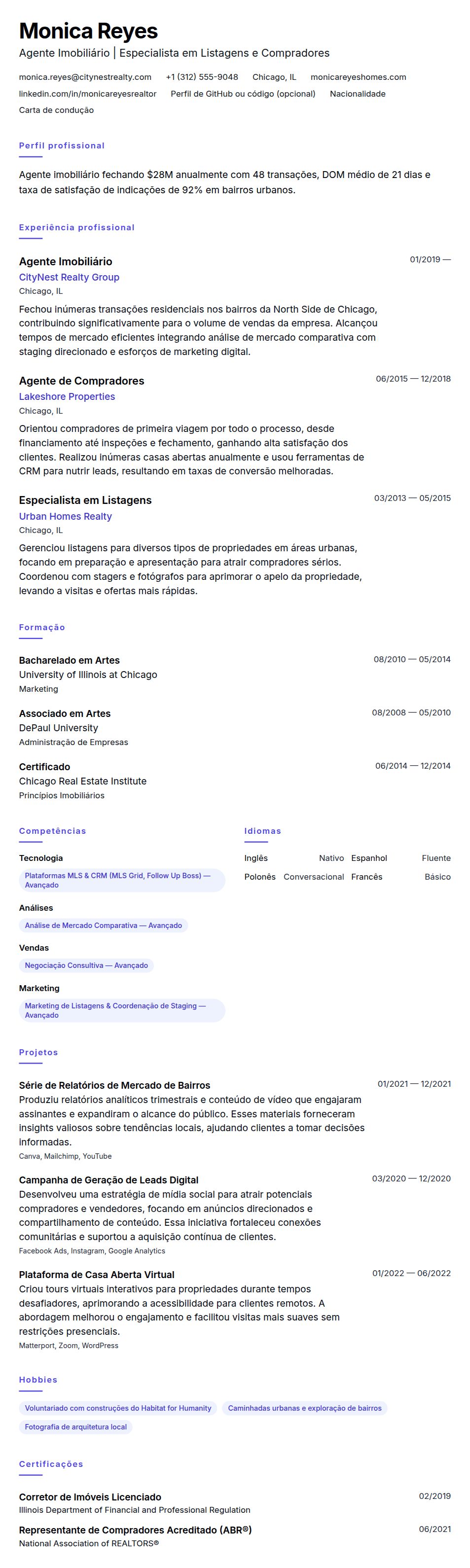Viewport: 470px width, 1568px height.
Task: Click the email monica.reyes@citynestrealty.com
Action: [85, 77]
